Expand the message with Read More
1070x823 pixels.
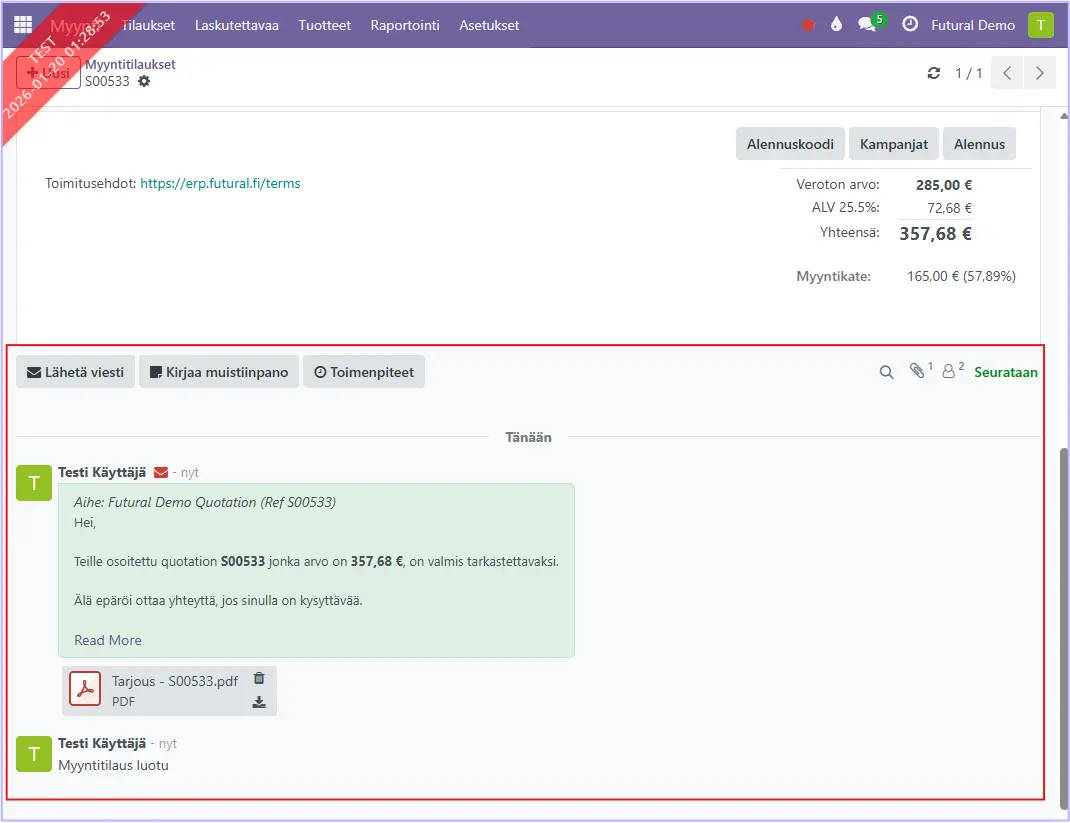click(108, 640)
